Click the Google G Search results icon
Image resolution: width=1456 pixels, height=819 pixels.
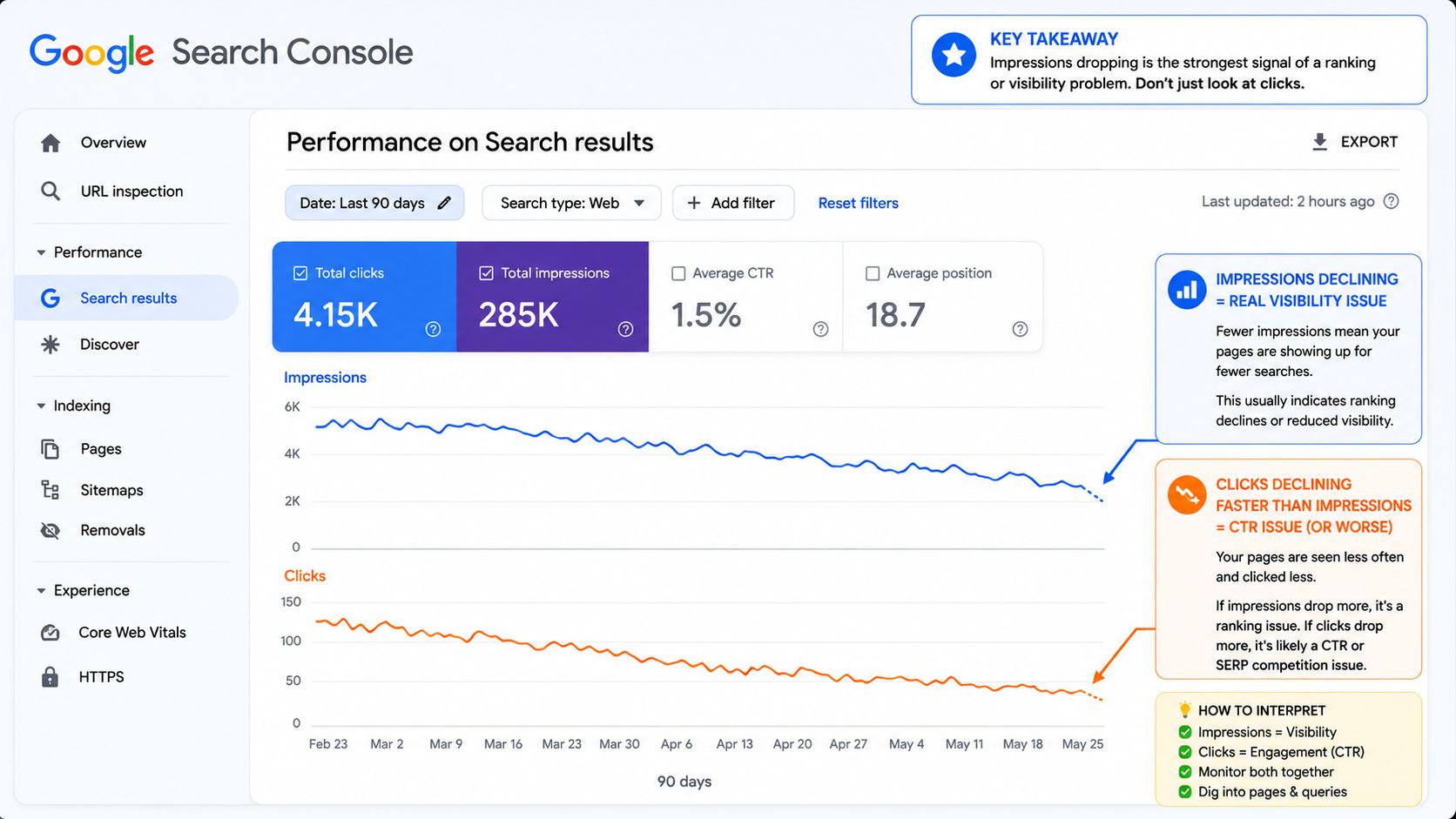(51, 299)
